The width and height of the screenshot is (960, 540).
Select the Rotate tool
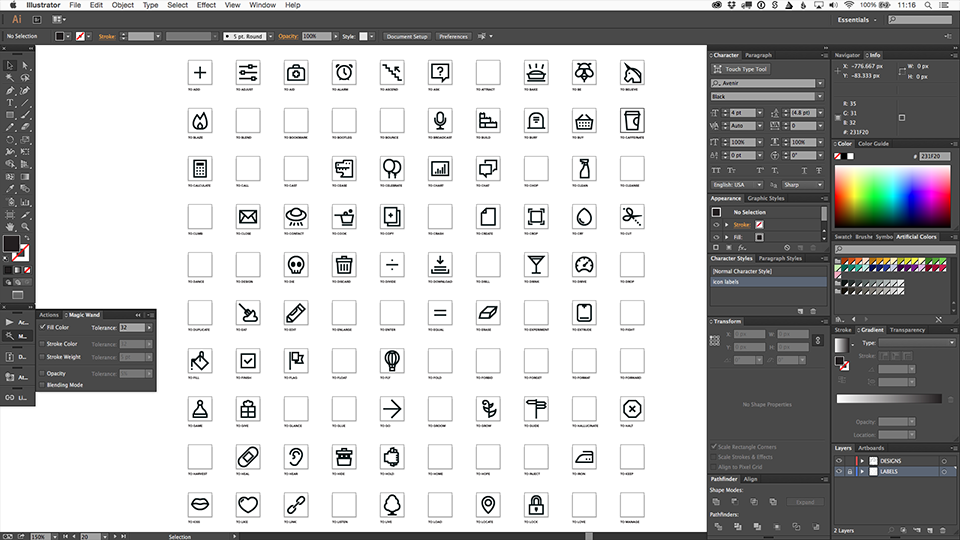[x=10, y=140]
